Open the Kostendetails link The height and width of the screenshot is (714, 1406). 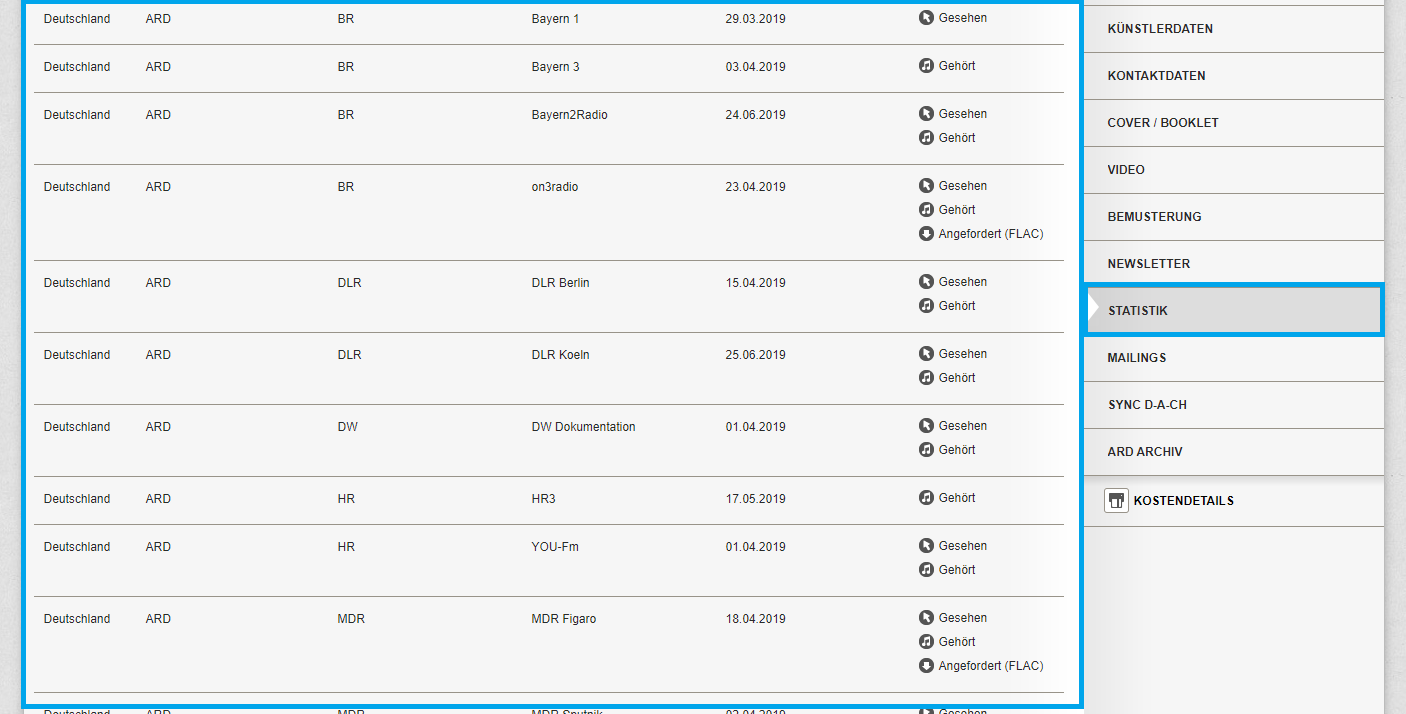(x=1183, y=501)
